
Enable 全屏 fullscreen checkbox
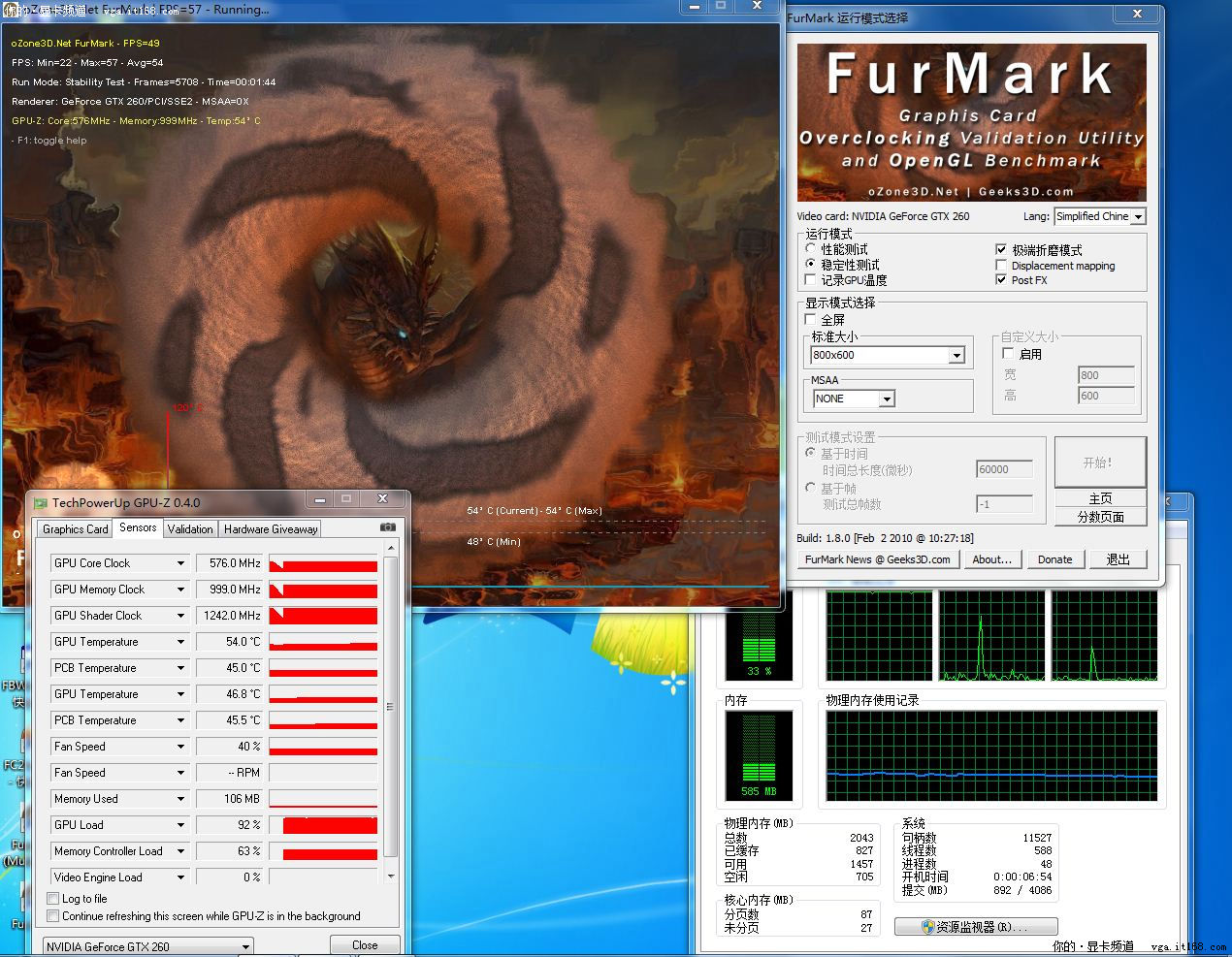pyautogui.click(x=811, y=319)
